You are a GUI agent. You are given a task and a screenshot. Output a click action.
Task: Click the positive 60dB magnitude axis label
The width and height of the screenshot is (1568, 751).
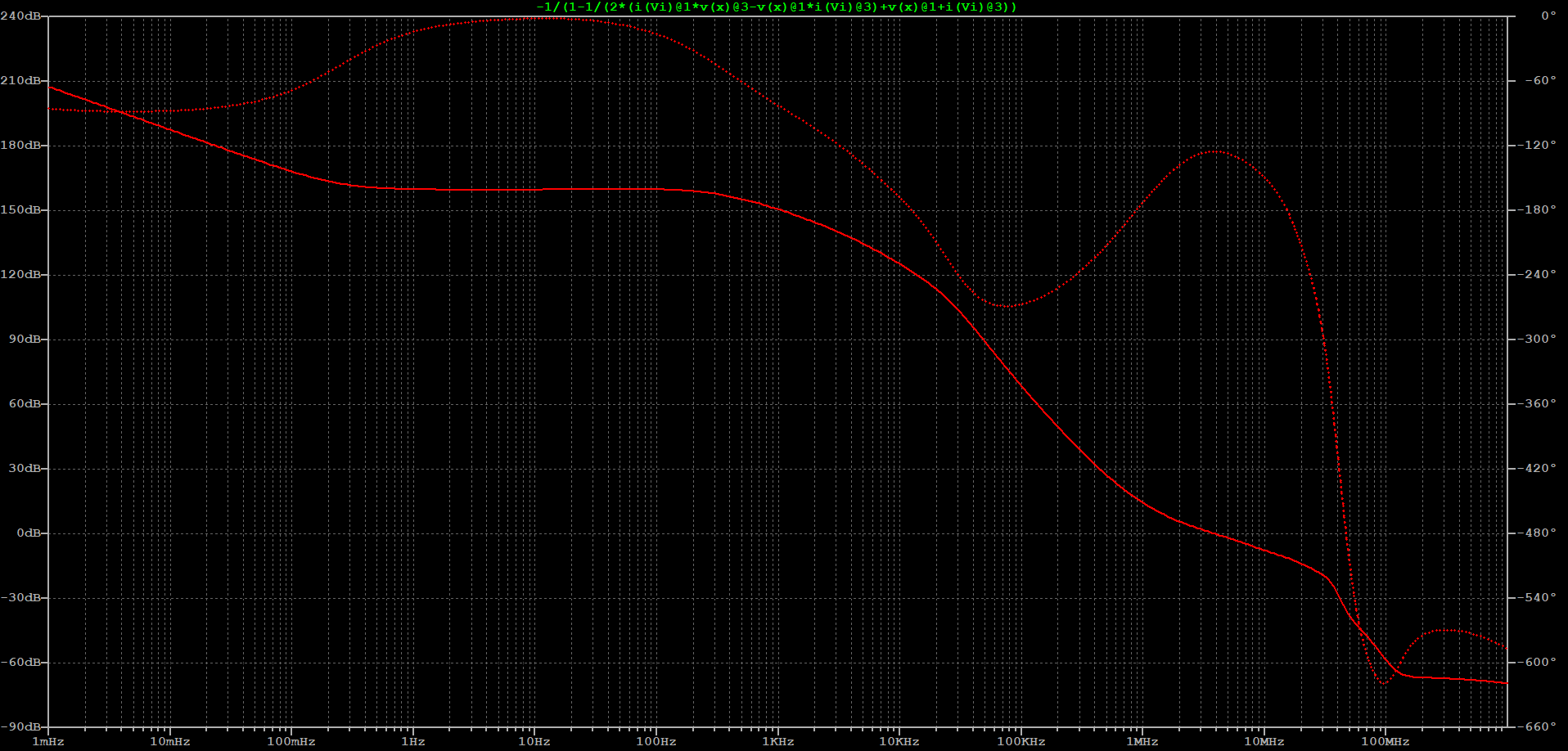coord(25,403)
